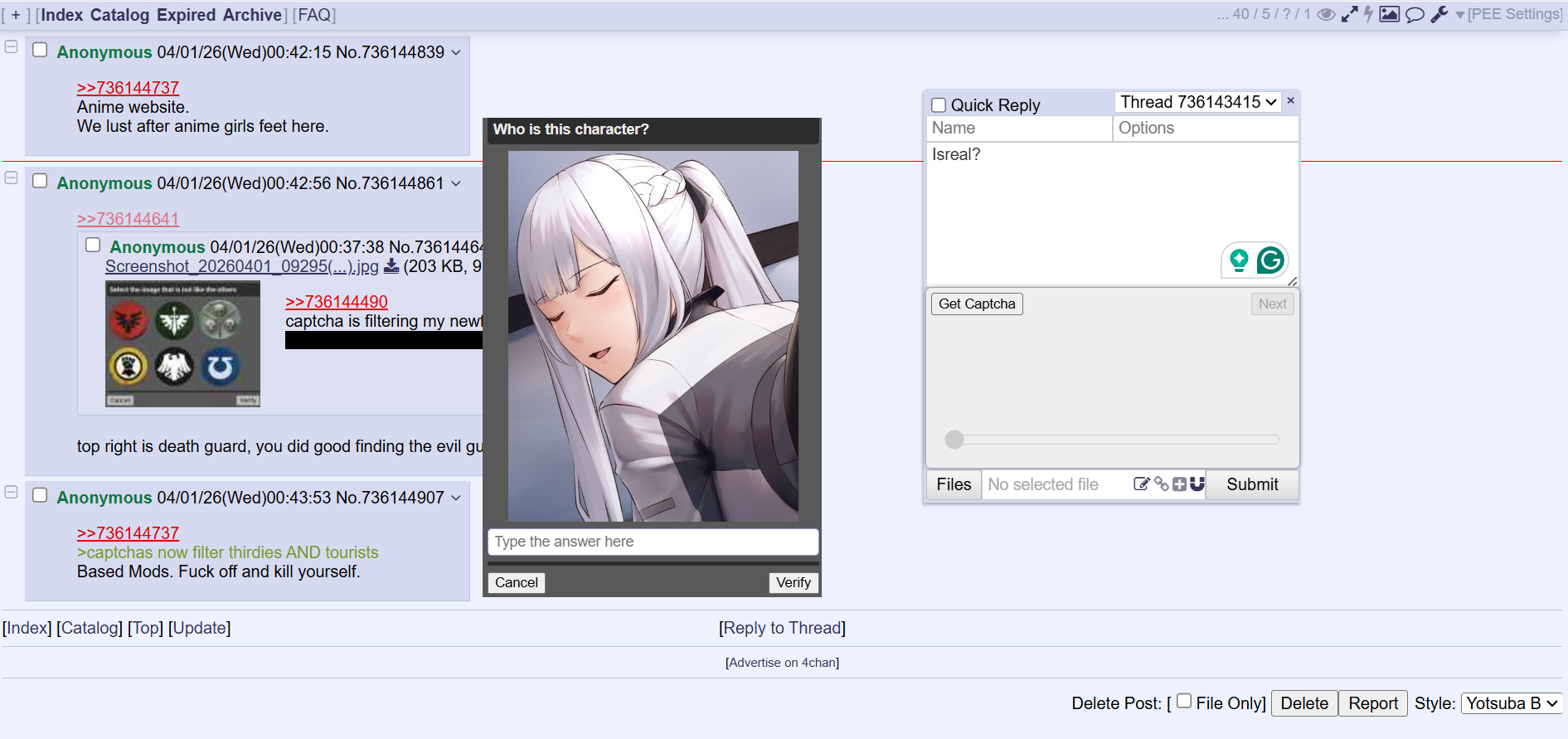Click the Grammarly G icon in reply box
This screenshot has height=739, width=1568.
(1270, 260)
